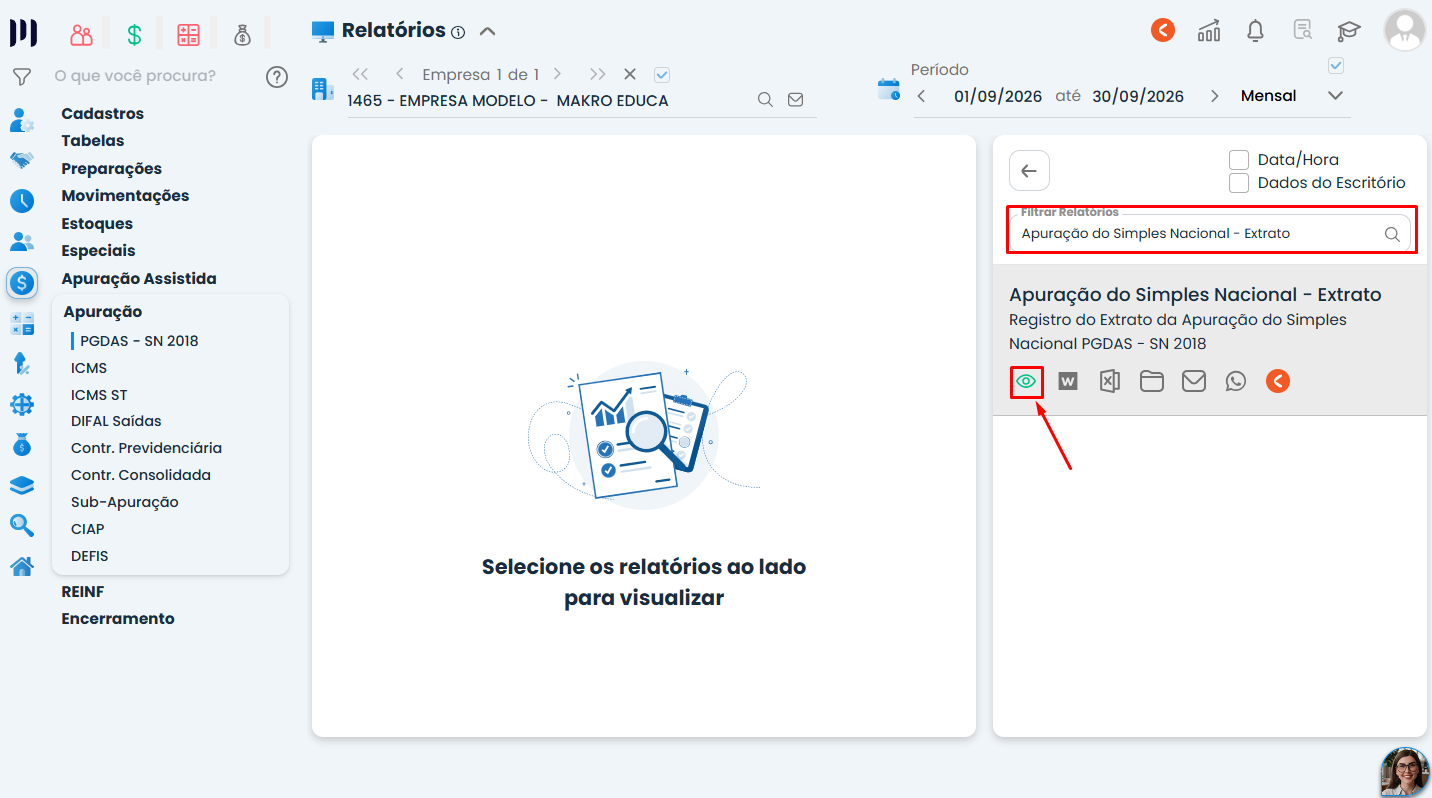Enable the Dados do Escritório checkbox
The width and height of the screenshot is (1432, 798).
[1239, 183]
